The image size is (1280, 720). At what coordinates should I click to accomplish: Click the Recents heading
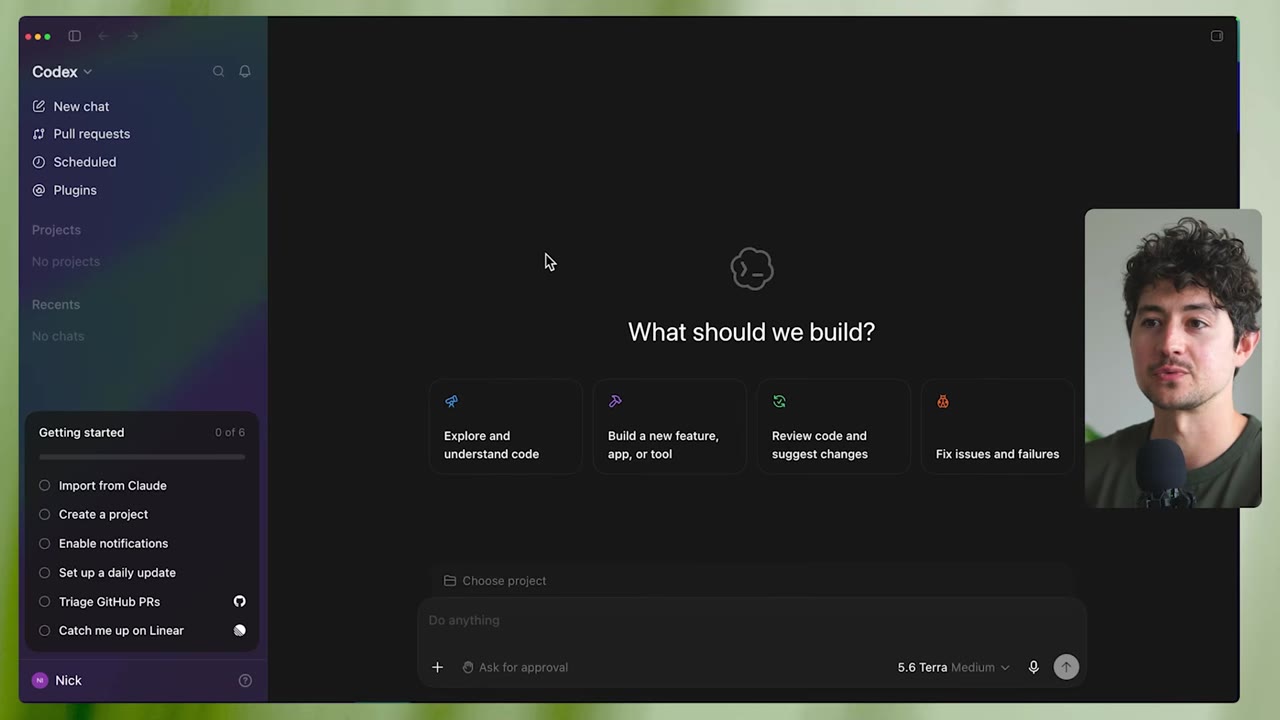click(x=56, y=305)
